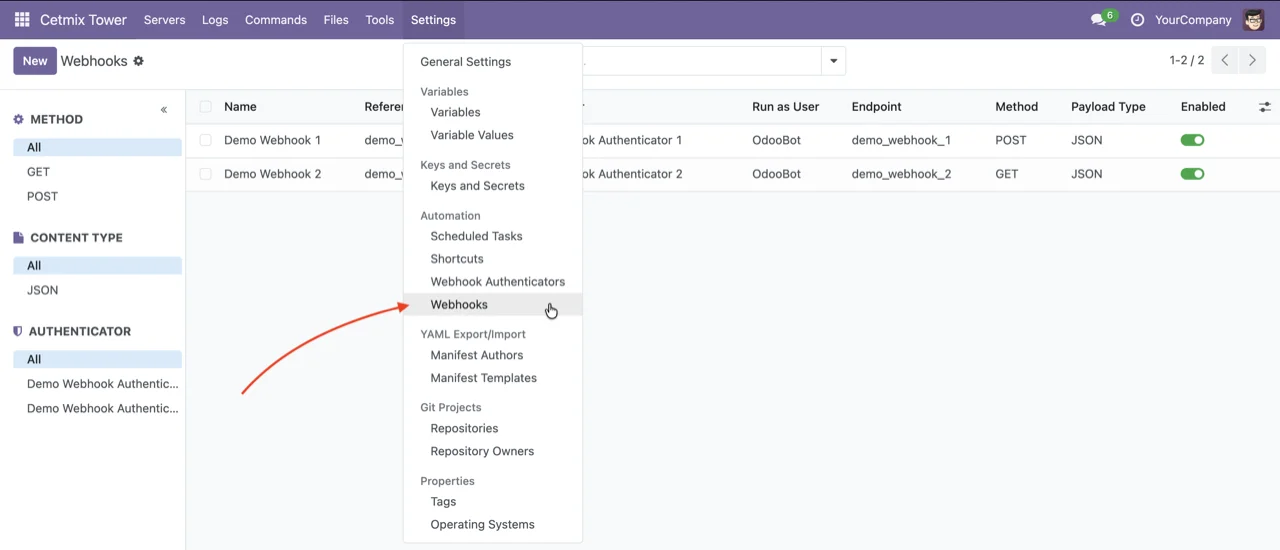Open the Servers menu
This screenshot has width=1280, height=550.
pos(164,20)
